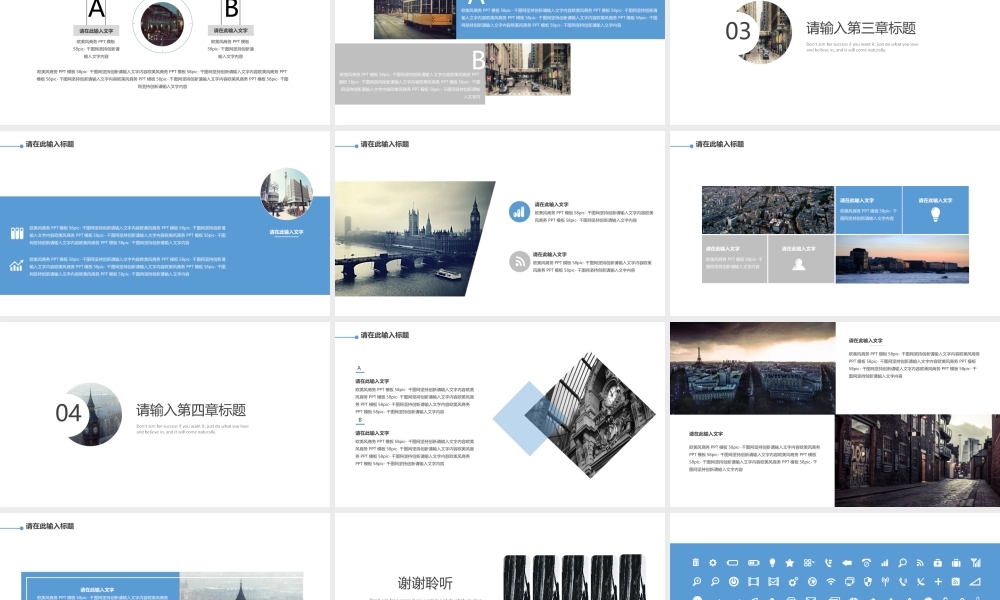Click the first-aid kit icon
The height and width of the screenshot is (600, 1000).
point(938,562)
